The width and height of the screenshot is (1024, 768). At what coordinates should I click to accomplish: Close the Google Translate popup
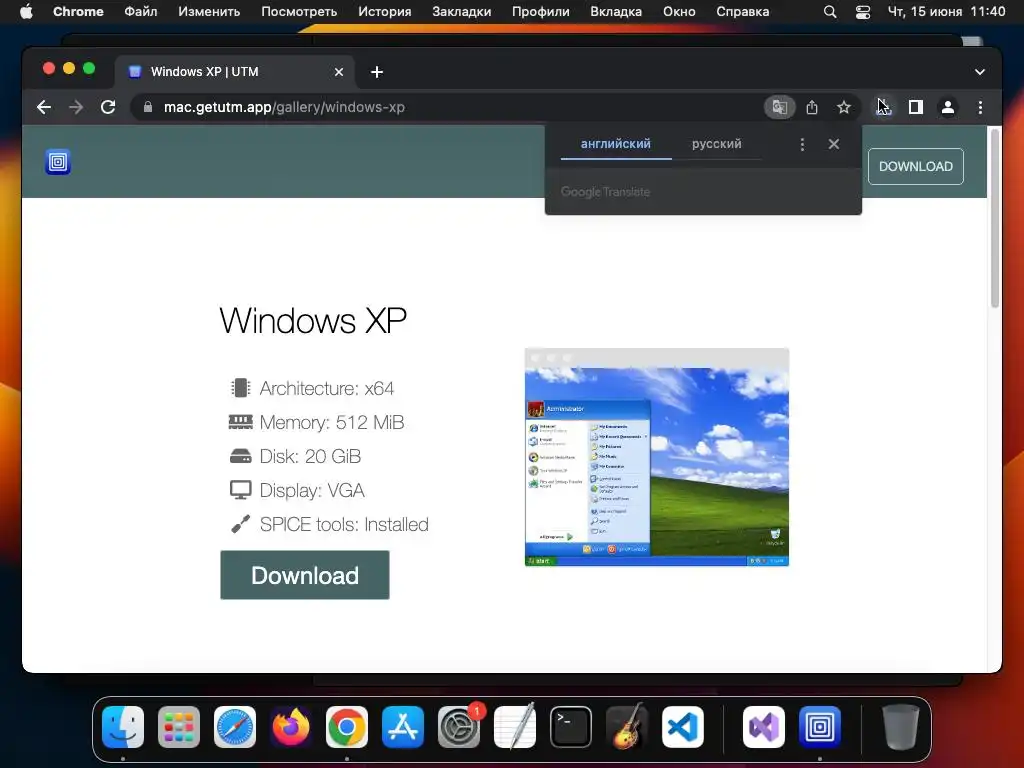coord(834,144)
